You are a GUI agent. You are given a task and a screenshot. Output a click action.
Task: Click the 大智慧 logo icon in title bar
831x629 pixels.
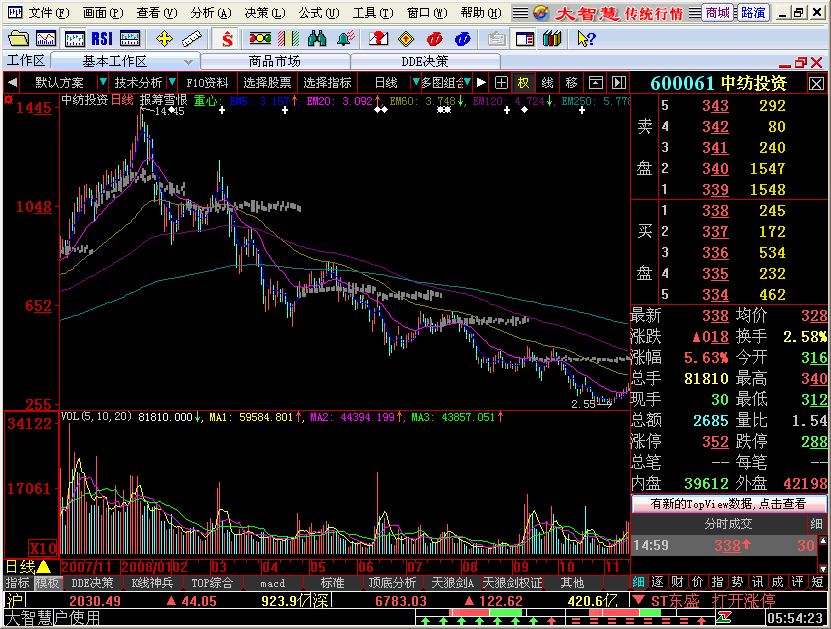click(x=541, y=13)
